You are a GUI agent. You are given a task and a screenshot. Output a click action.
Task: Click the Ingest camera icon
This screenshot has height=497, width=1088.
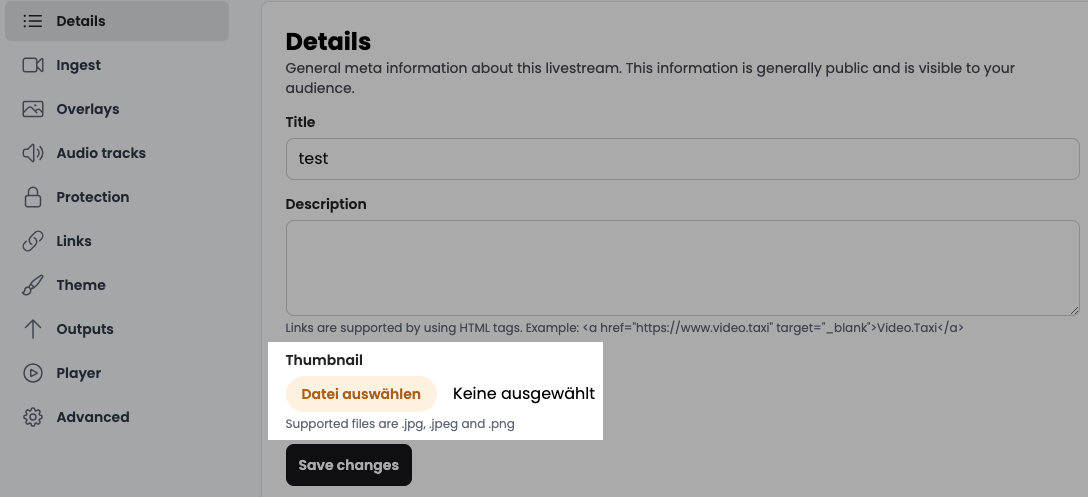33,65
